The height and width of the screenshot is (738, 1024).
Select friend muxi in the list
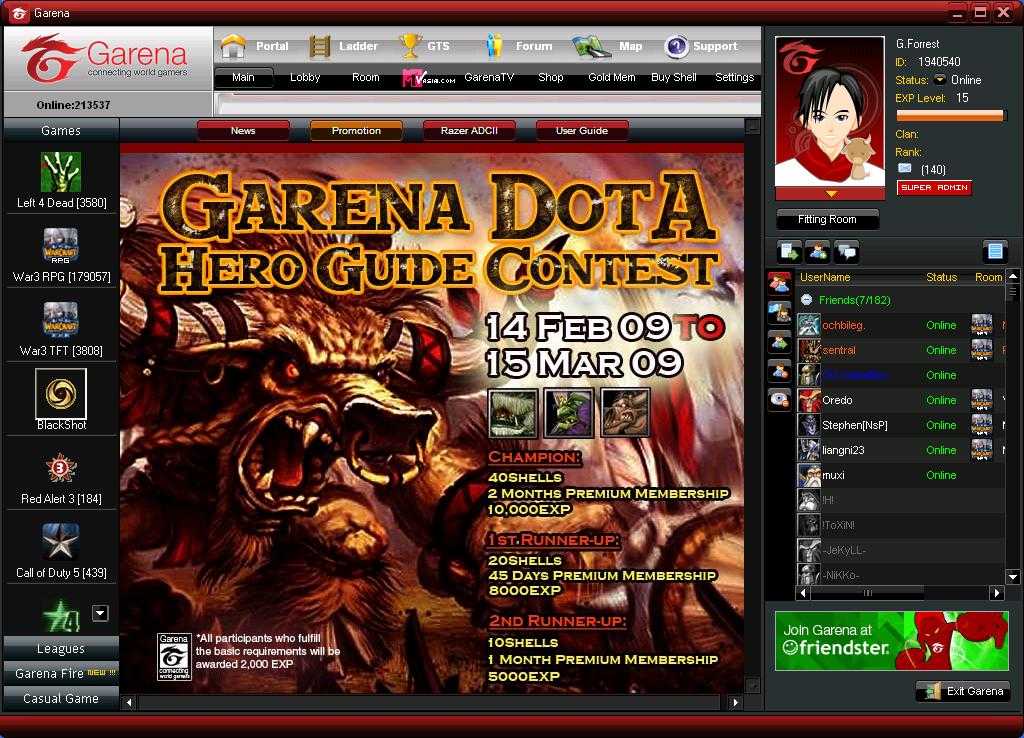coord(900,475)
